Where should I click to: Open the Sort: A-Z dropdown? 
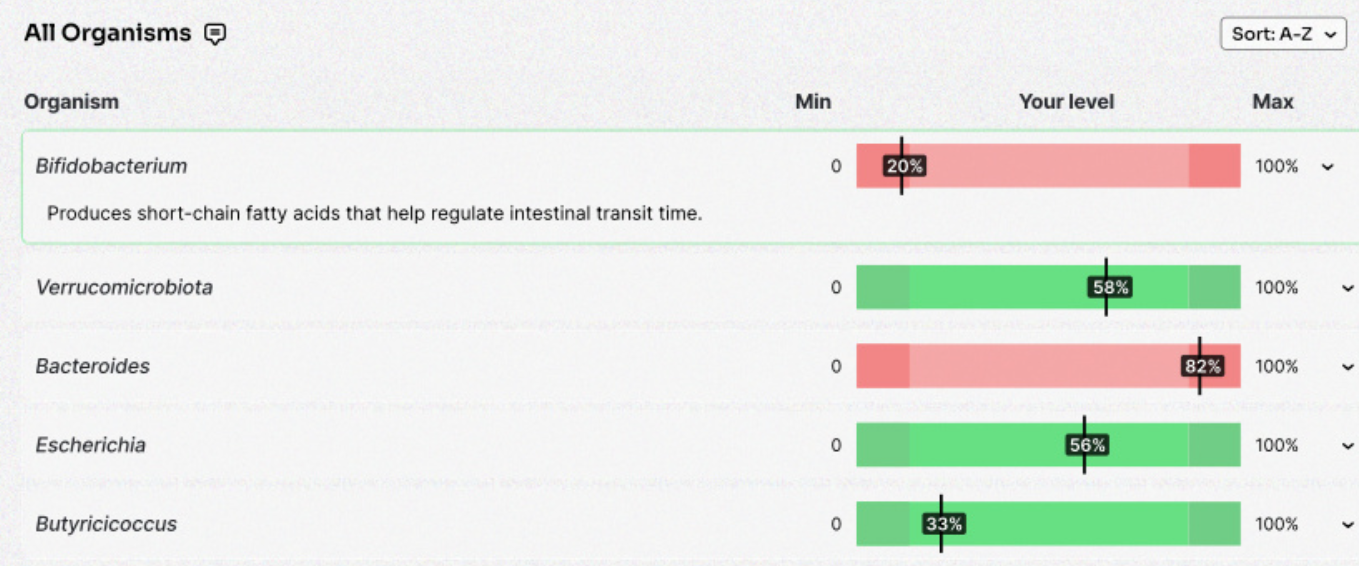tap(1283, 34)
